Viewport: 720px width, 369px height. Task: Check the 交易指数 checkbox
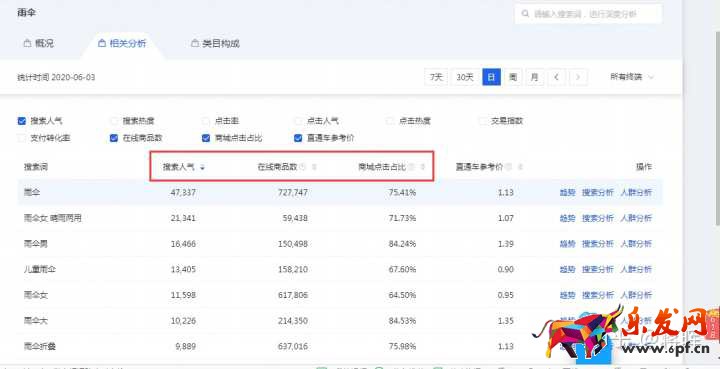[x=483, y=121]
